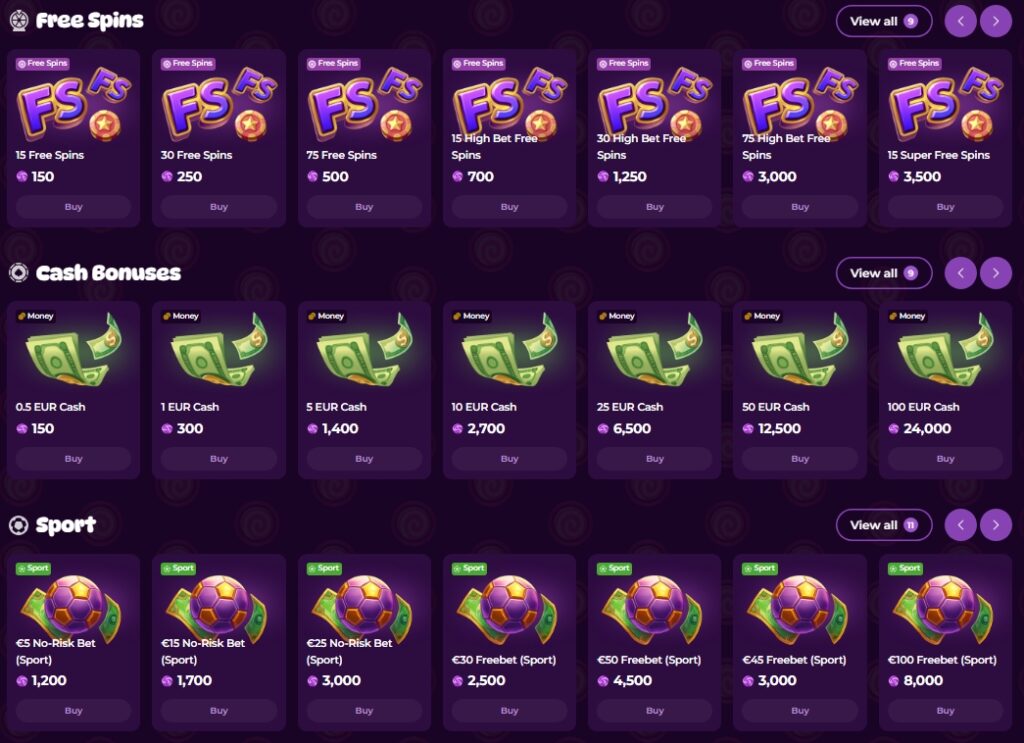This screenshot has width=1024, height=743.
Task: Click the €30 Freebet football image
Action: [509, 609]
